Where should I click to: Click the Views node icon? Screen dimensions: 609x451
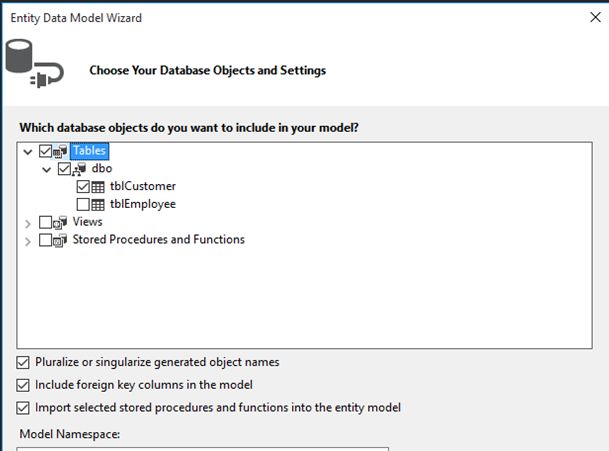(61, 222)
